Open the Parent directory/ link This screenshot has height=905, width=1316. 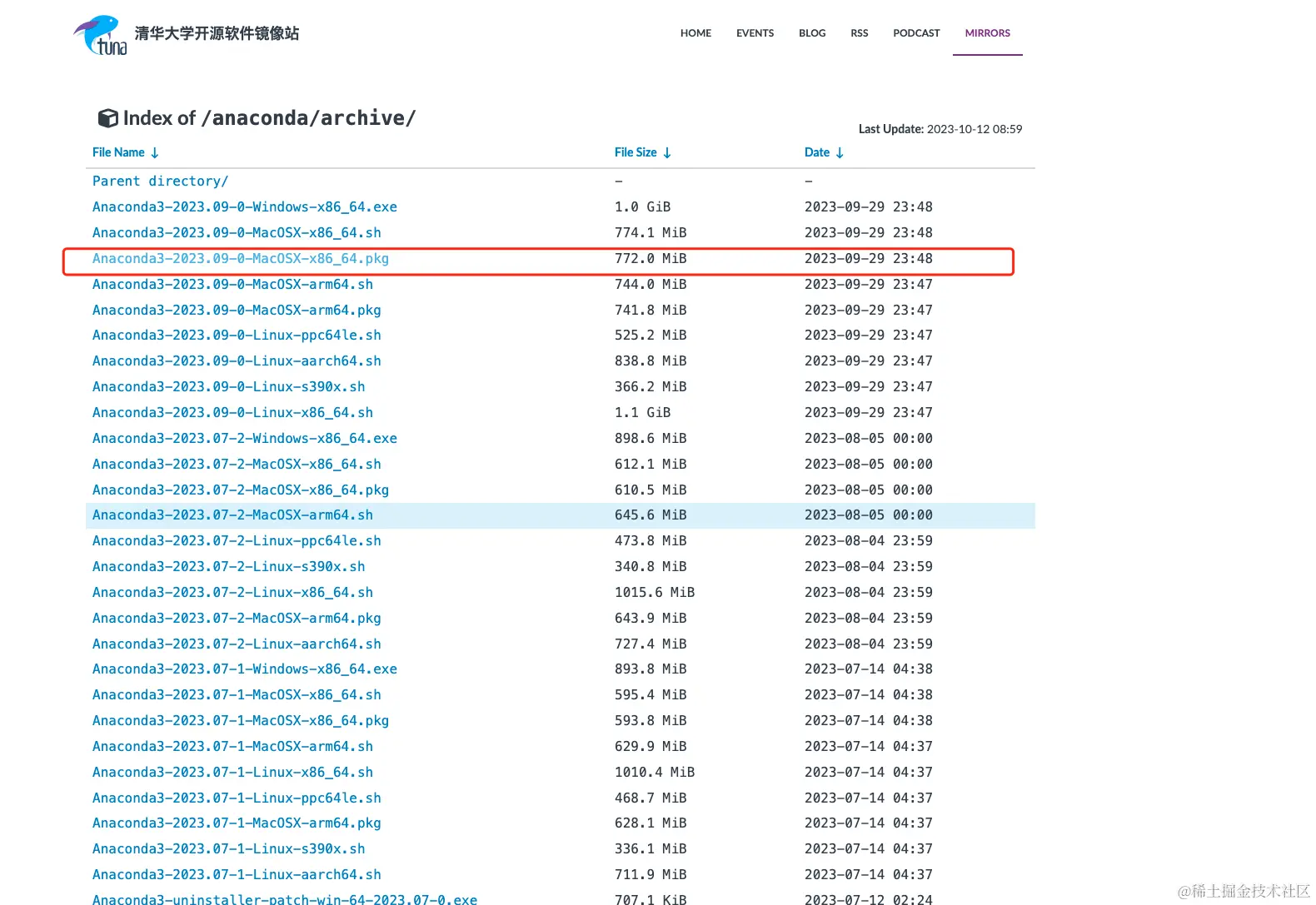(x=160, y=181)
